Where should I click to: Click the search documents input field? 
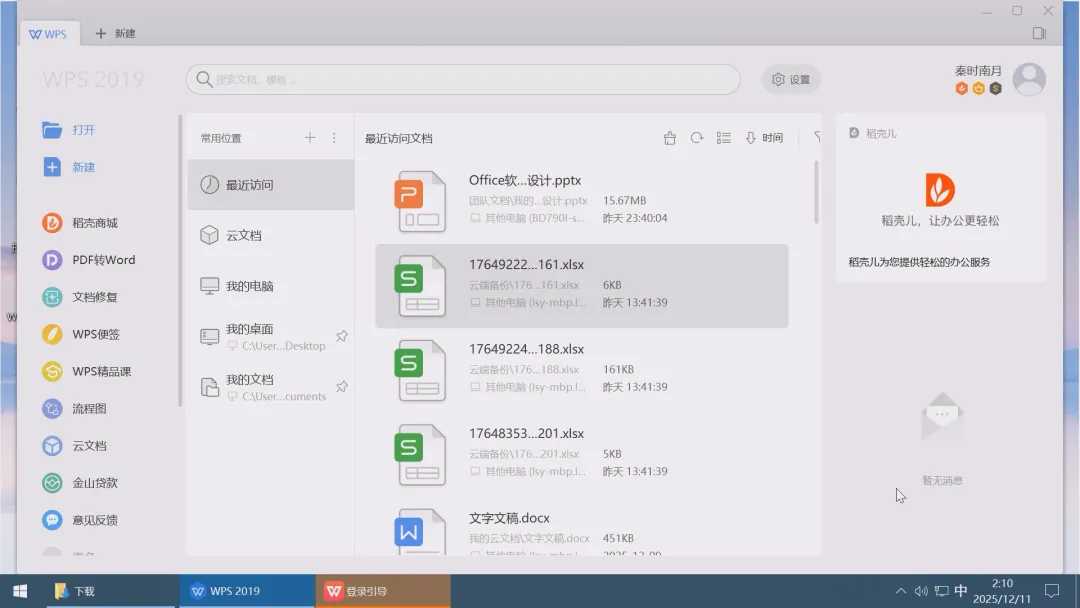click(x=463, y=80)
